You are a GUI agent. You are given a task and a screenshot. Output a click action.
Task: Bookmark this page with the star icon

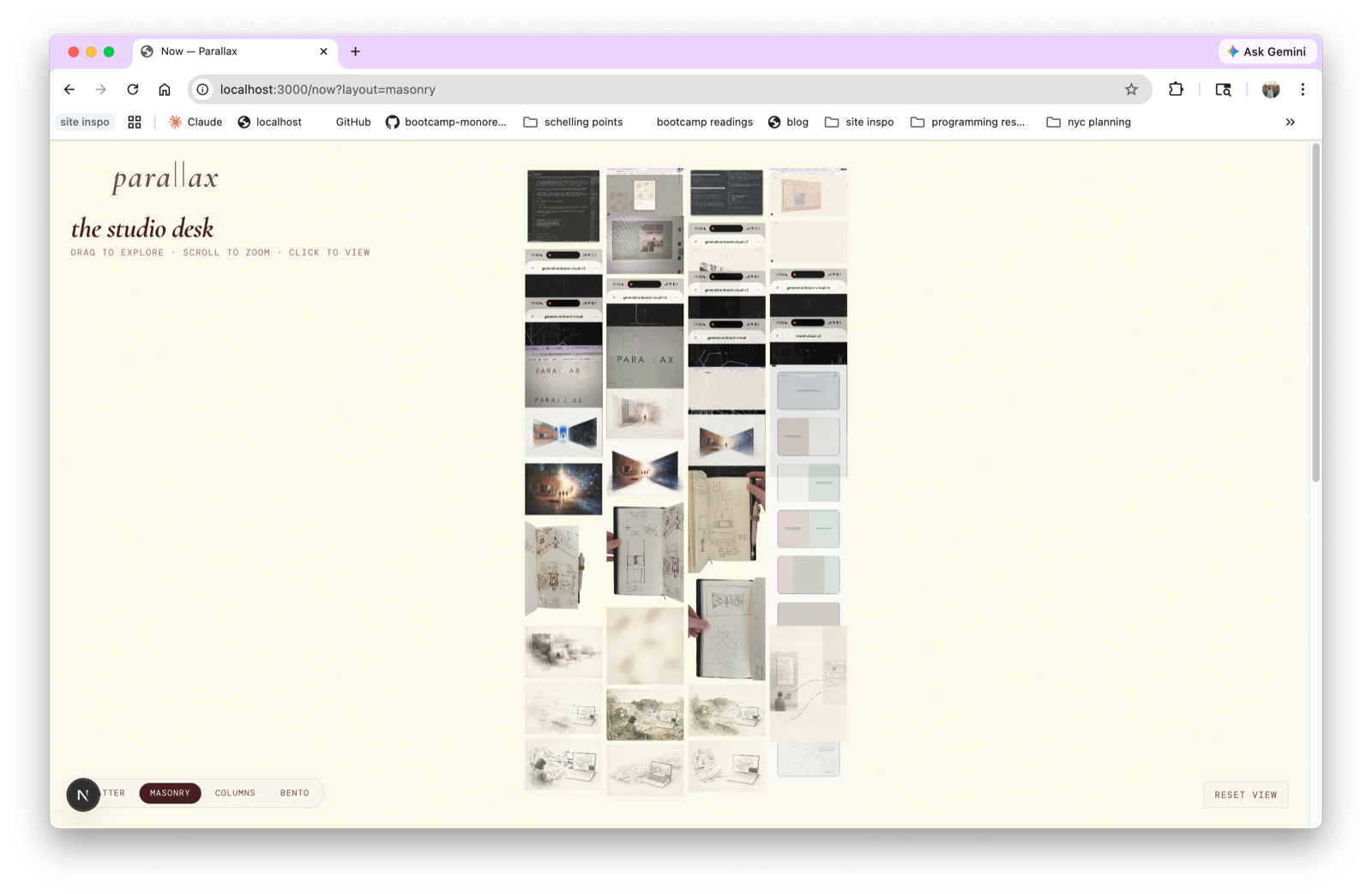(1130, 89)
